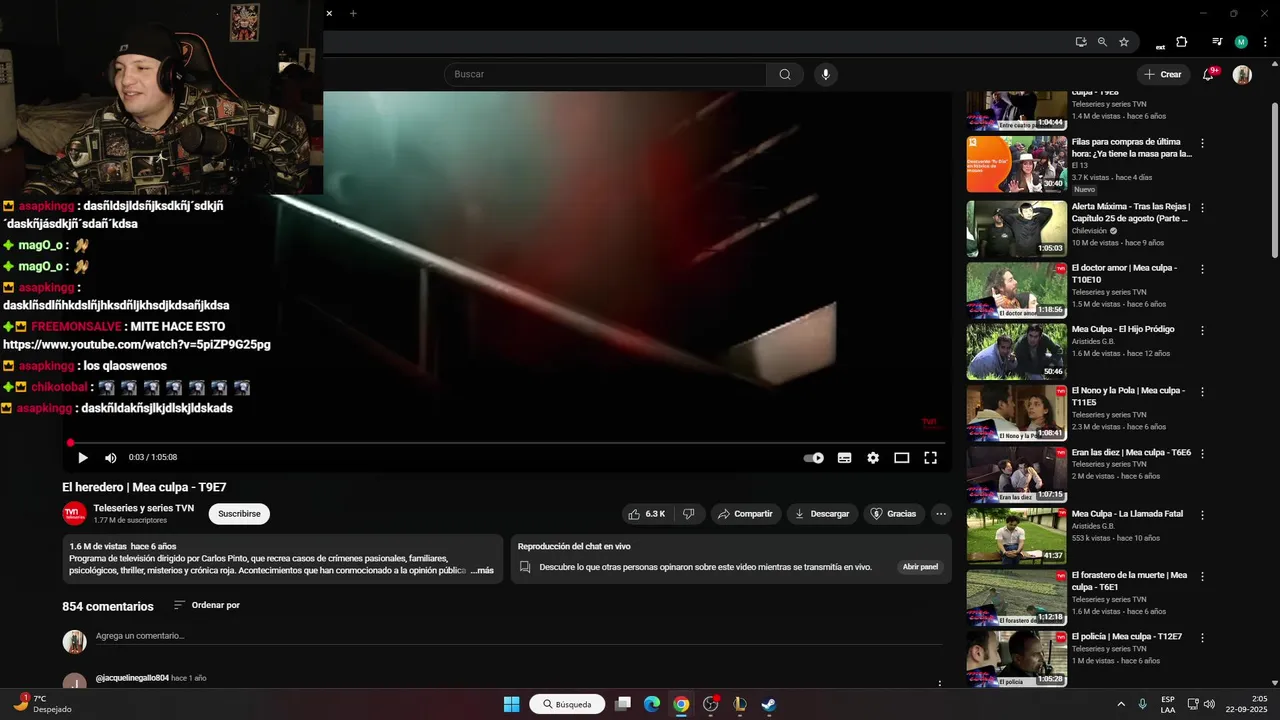Open the Chrome extensions puzzle icon
Screen dimensions: 1280x720
pyautogui.click(x=1181, y=42)
